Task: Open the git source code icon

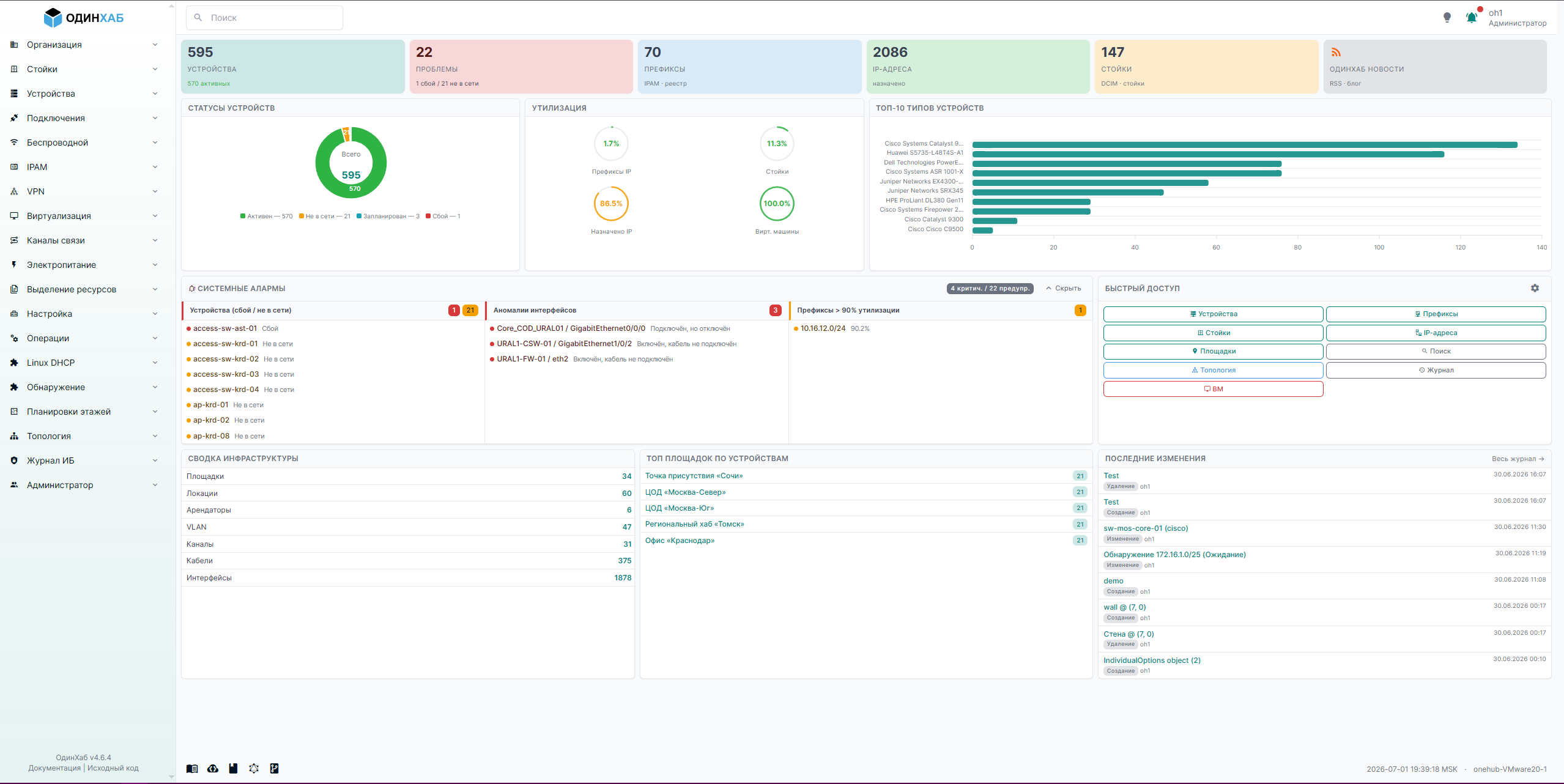Action: click(x=275, y=769)
